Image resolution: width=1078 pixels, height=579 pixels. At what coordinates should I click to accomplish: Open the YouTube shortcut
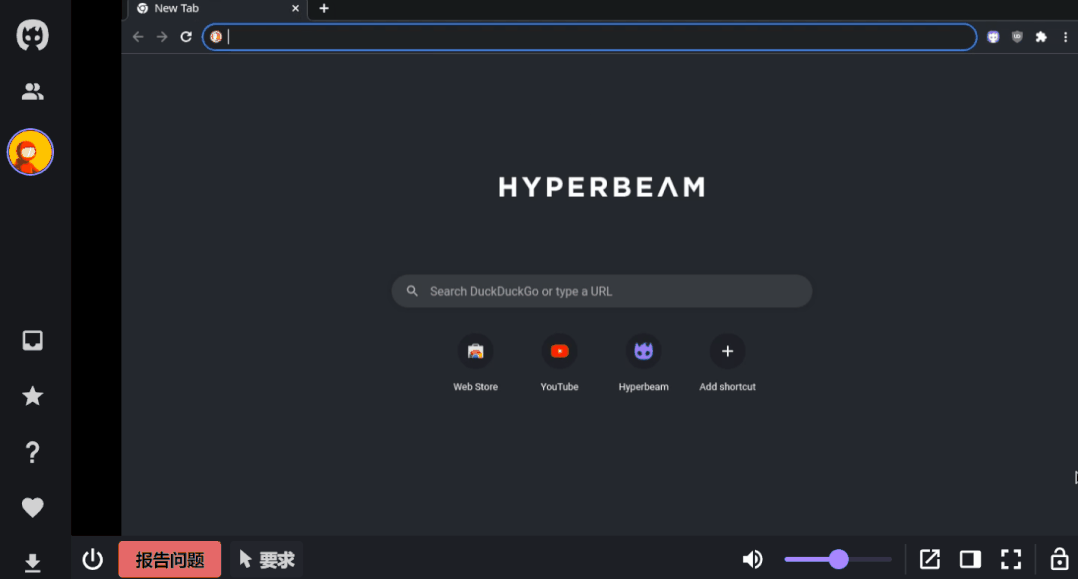click(560, 363)
